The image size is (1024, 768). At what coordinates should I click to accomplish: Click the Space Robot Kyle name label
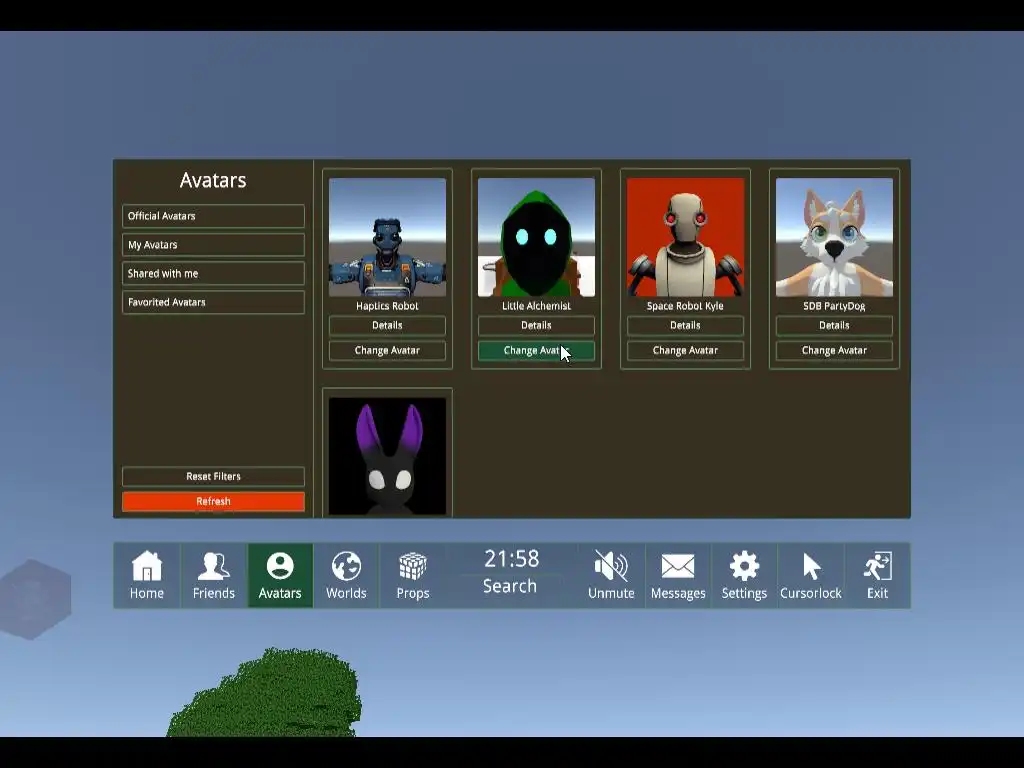[x=685, y=306]
